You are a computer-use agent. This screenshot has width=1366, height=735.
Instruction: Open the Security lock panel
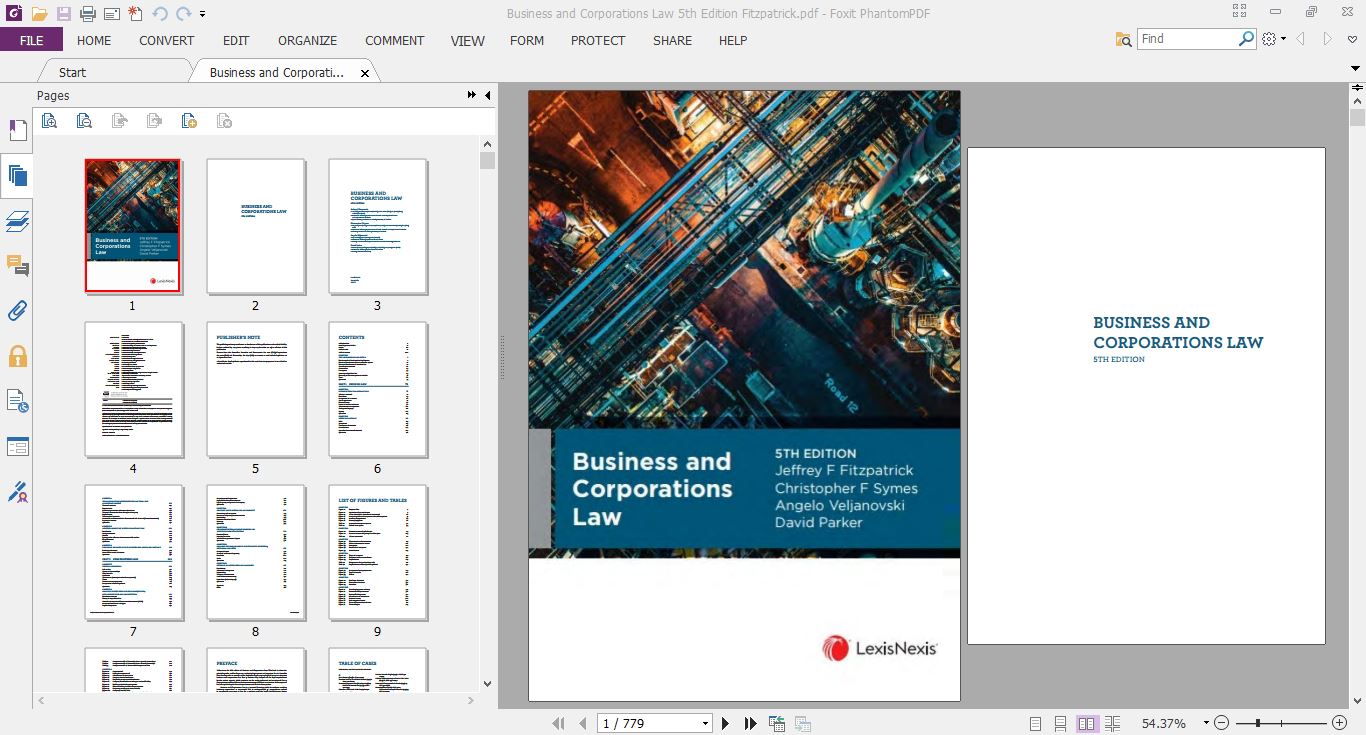17,356
